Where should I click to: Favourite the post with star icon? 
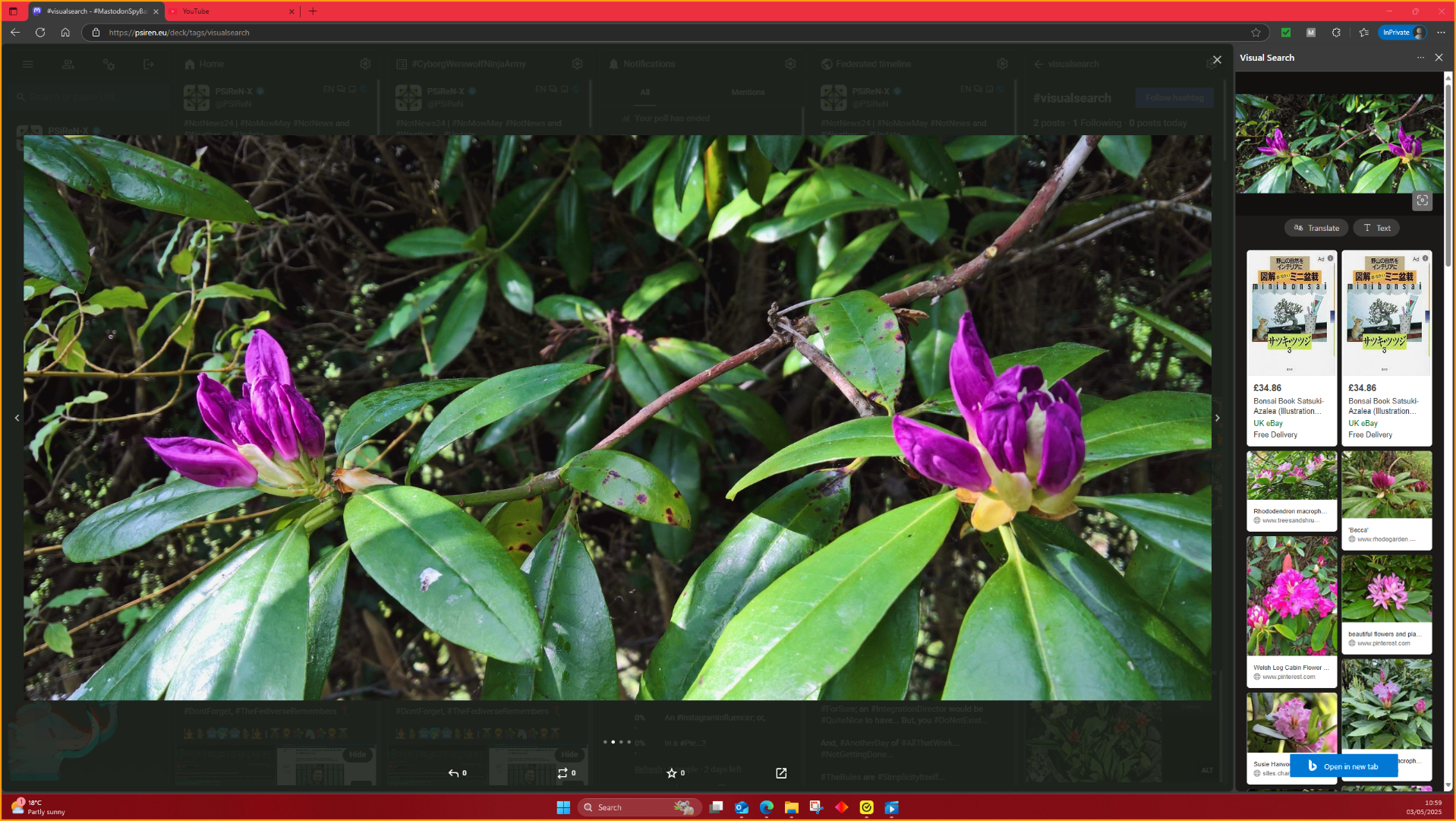point(676,773)
